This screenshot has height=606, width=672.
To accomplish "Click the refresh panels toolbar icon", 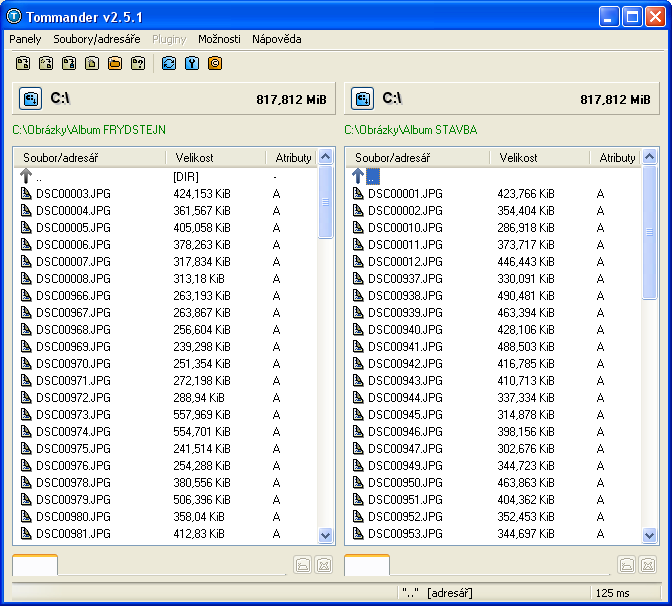I will 168,63.
